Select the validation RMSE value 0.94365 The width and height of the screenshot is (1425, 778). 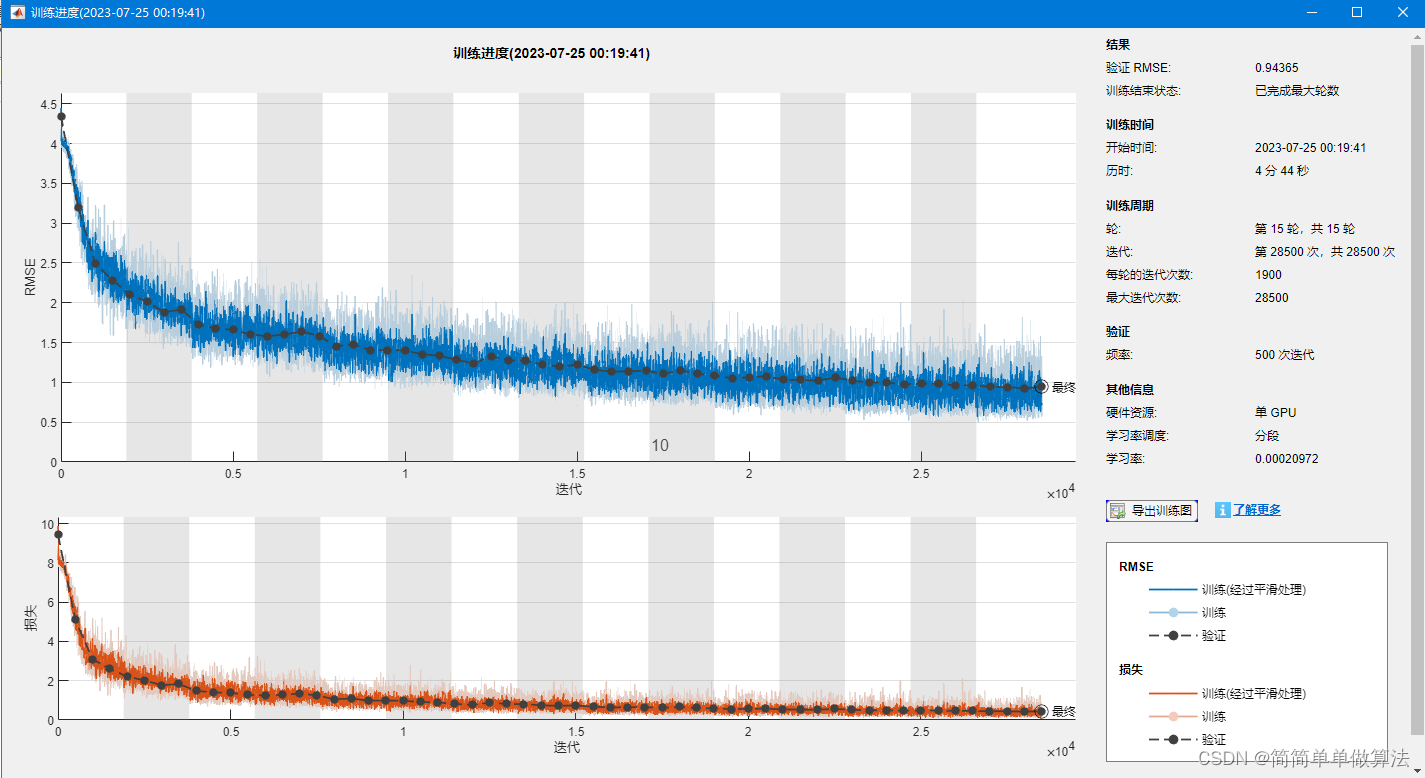(1277, 68)
